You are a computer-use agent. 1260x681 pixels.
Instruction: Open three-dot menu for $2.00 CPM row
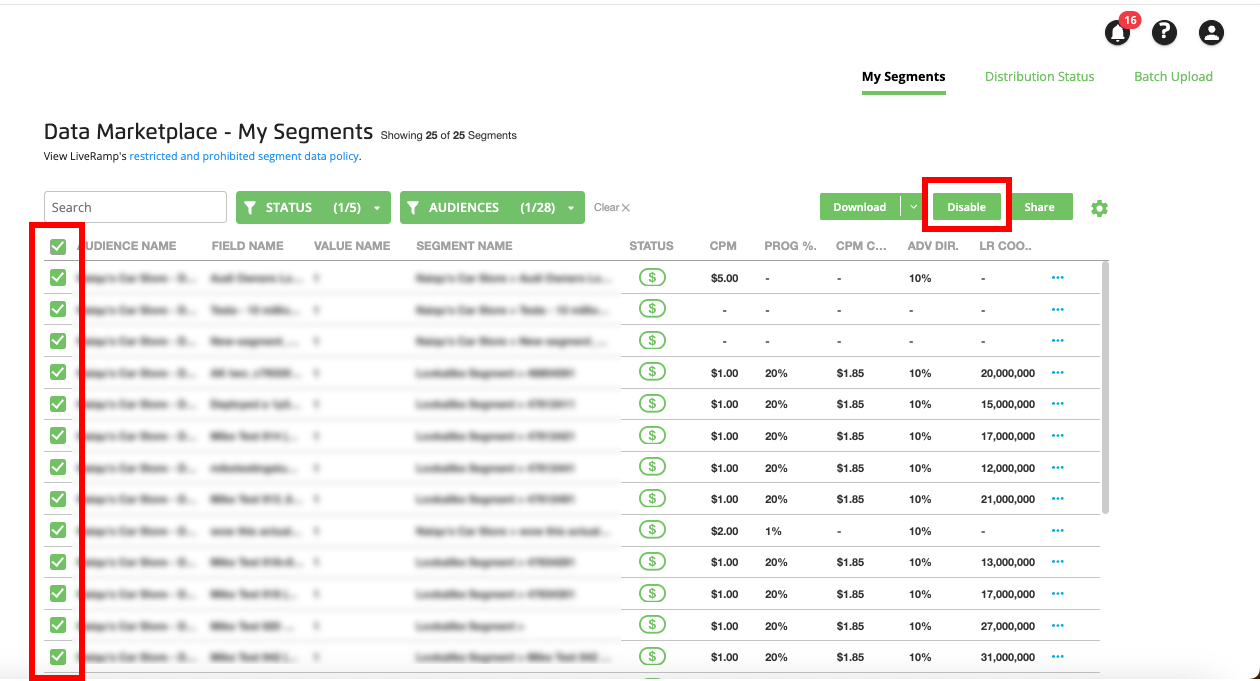click(x=1058, y=530)
